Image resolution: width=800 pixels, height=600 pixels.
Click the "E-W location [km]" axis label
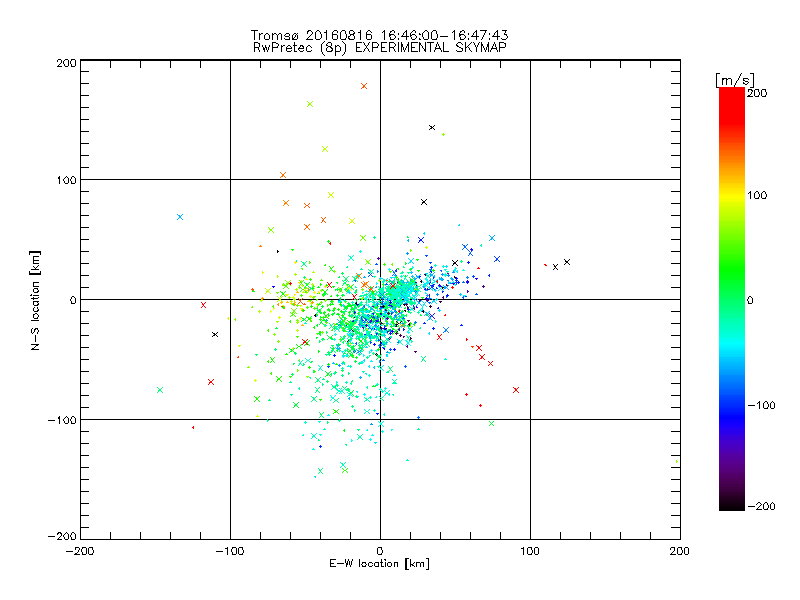tap(379, 563)
